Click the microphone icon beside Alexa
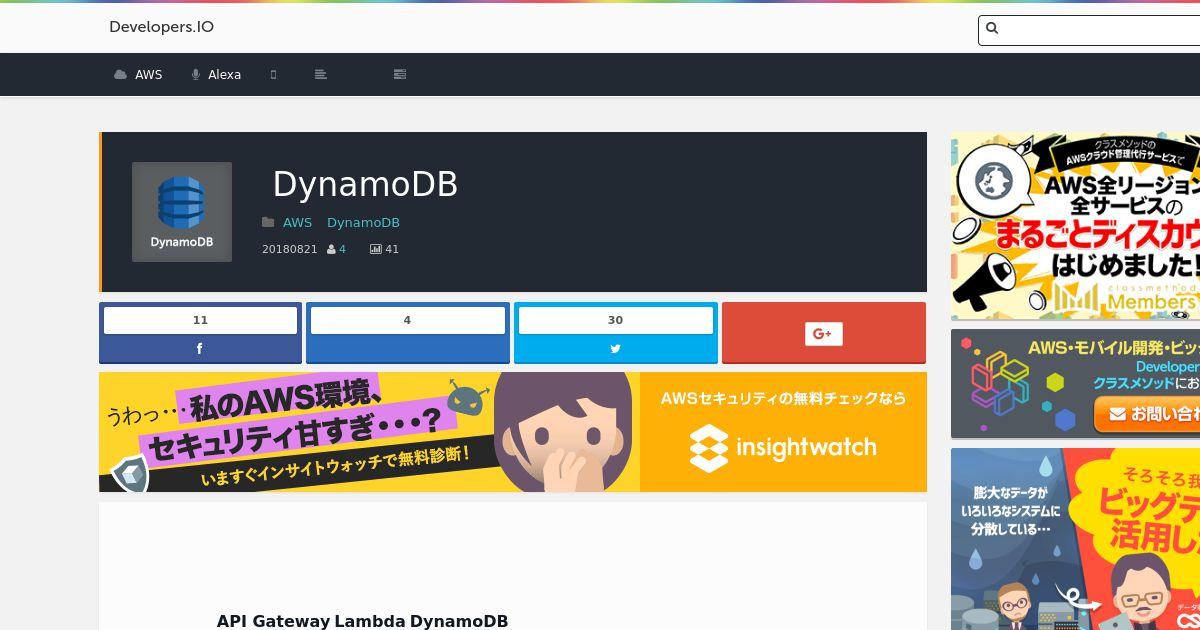1200x630 pixels. coord(196,75)
